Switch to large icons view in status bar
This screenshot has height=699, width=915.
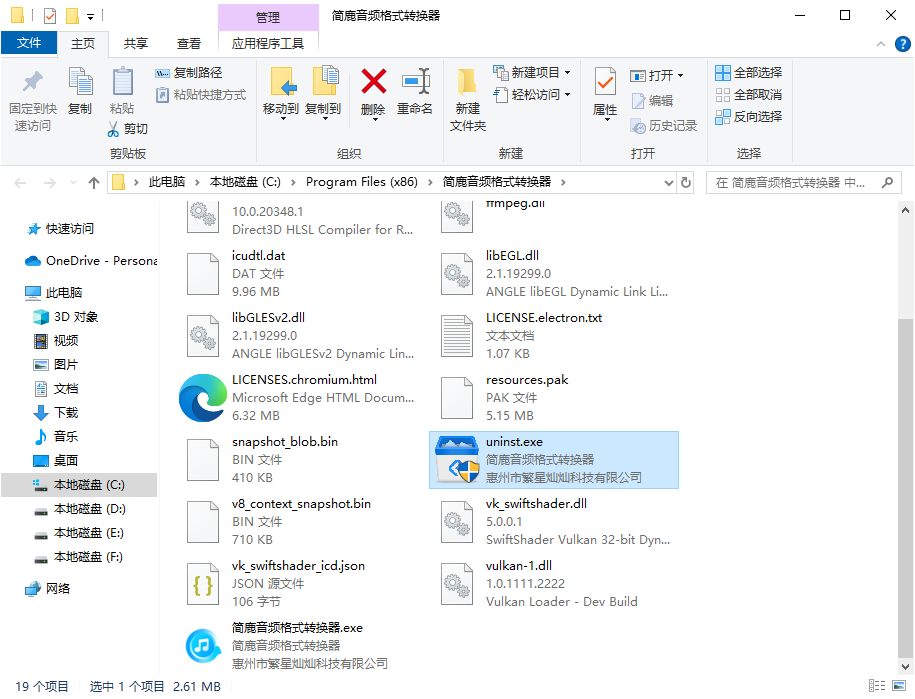tap(899, 686)
